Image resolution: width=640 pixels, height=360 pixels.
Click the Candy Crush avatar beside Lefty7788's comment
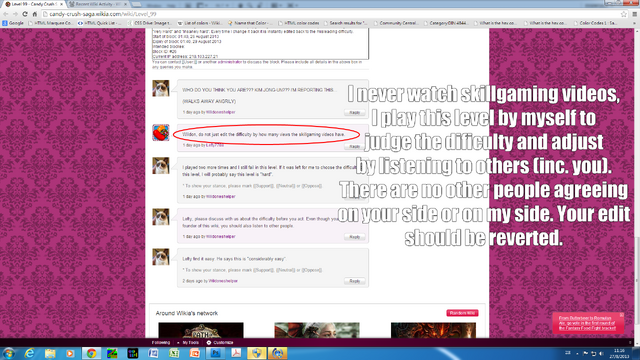161,133
